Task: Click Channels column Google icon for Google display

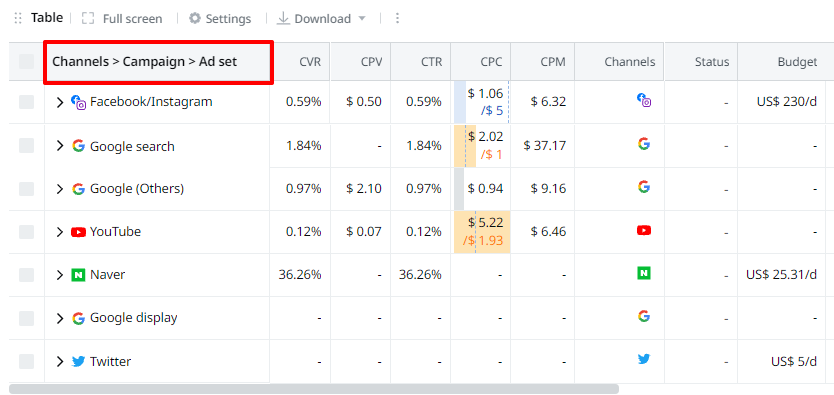Action: (644, 316)
